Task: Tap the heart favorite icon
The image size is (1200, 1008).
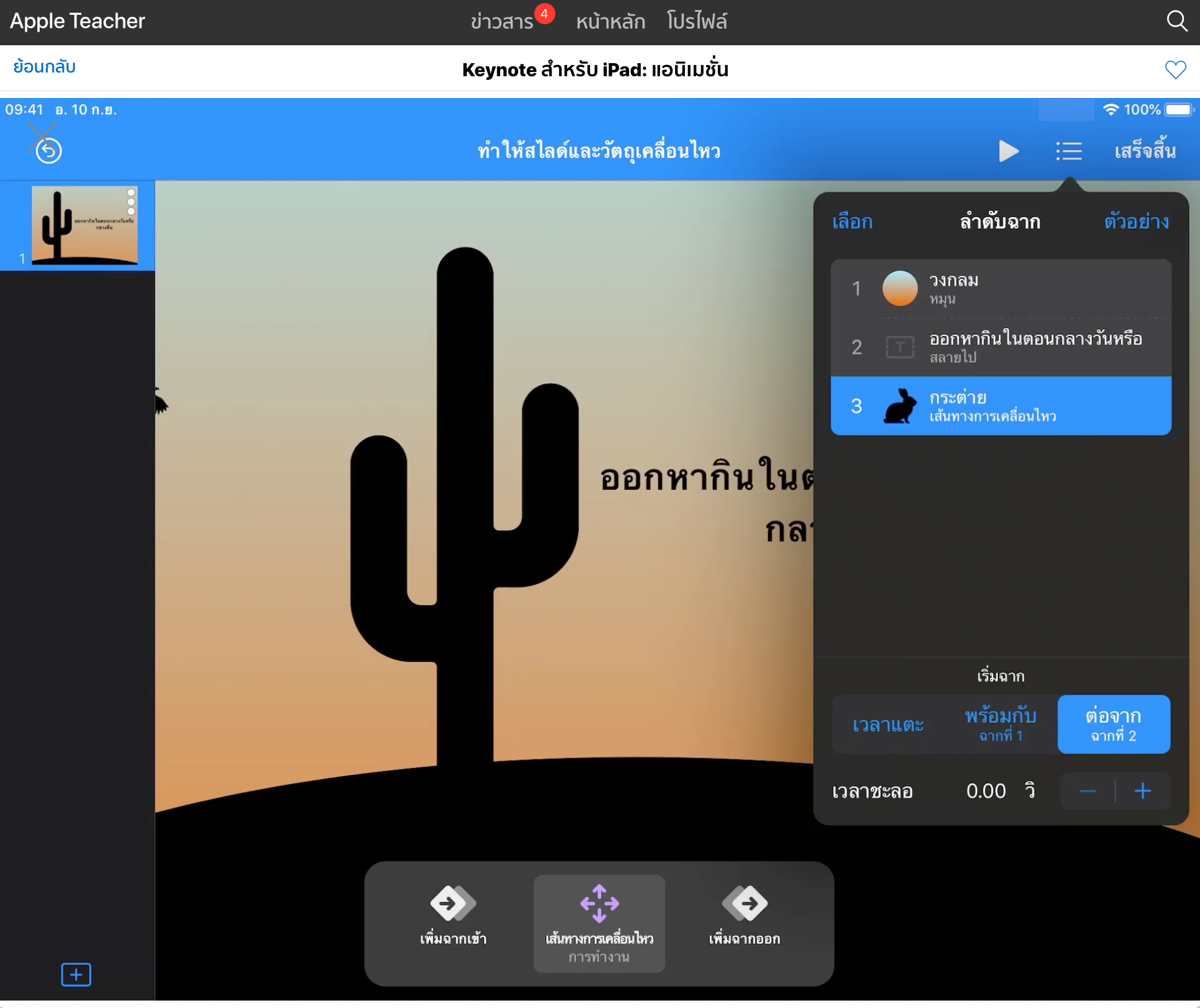Action: pos(1175,69)
